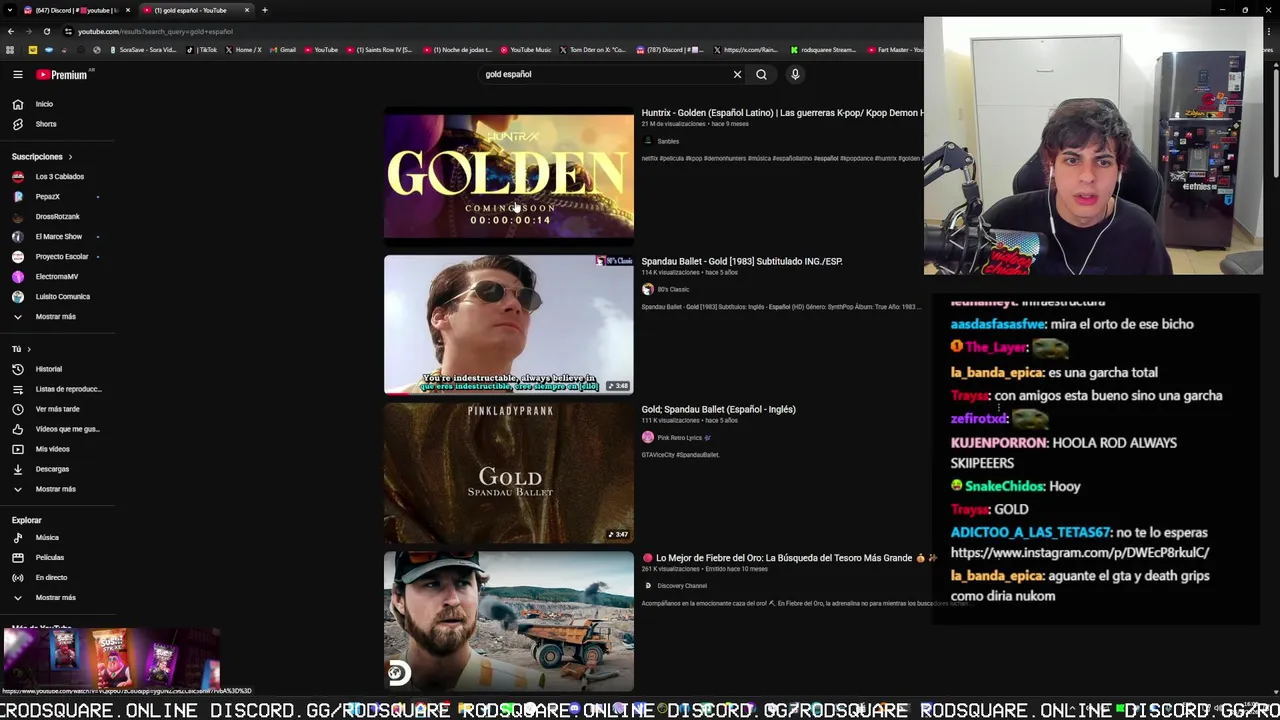Open the Home / X bookmark

243,50
